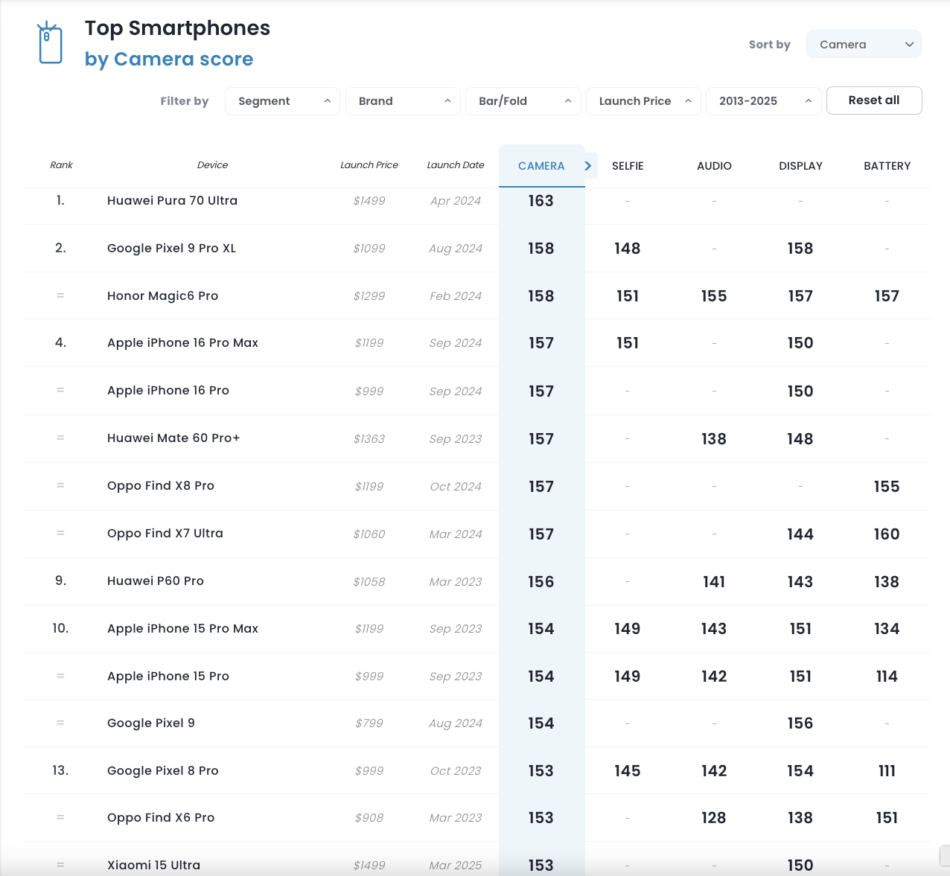This screenshot has width=950, height=876.
Task: Switch to the SELFIE column tab
Action: pos(627,166)
